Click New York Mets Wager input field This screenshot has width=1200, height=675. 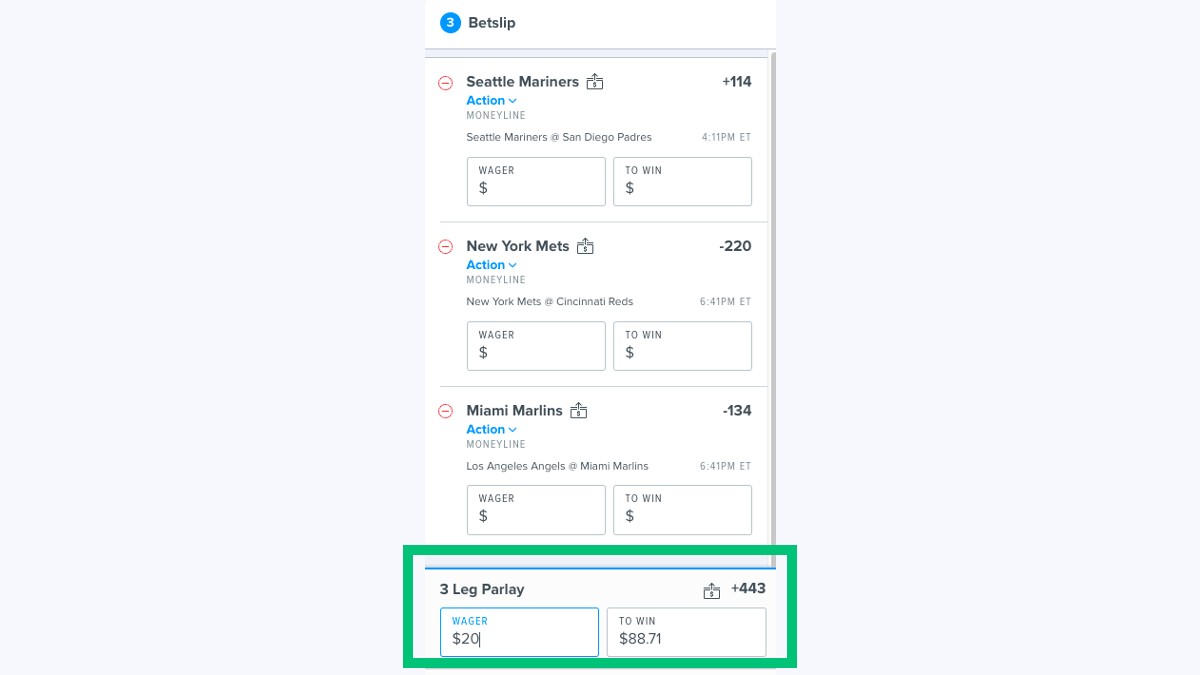pyautogui.click(x=536, y=346)
